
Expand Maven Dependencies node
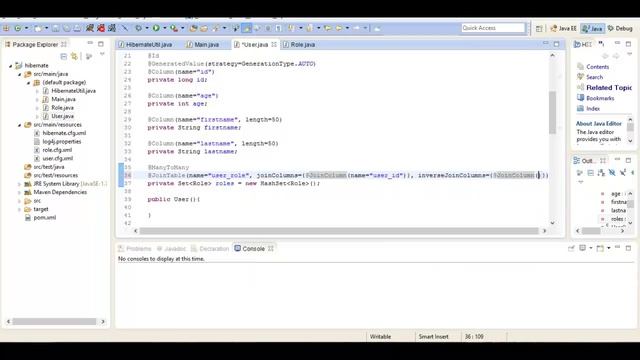click(19, 192)
